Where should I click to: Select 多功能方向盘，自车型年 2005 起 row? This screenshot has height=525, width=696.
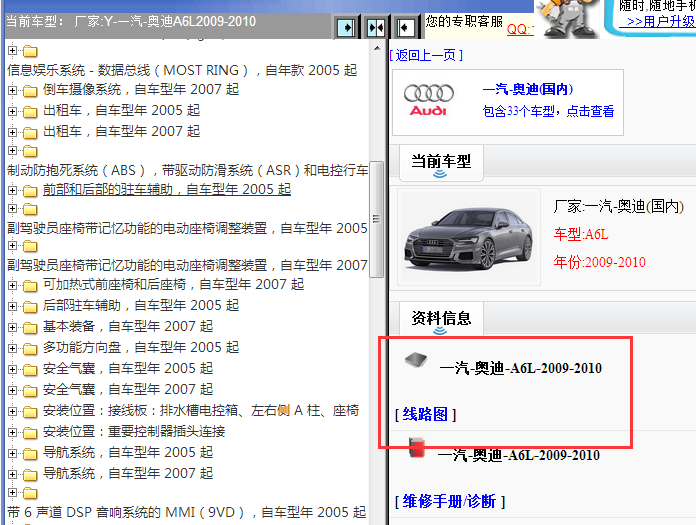tap(141, 347)
